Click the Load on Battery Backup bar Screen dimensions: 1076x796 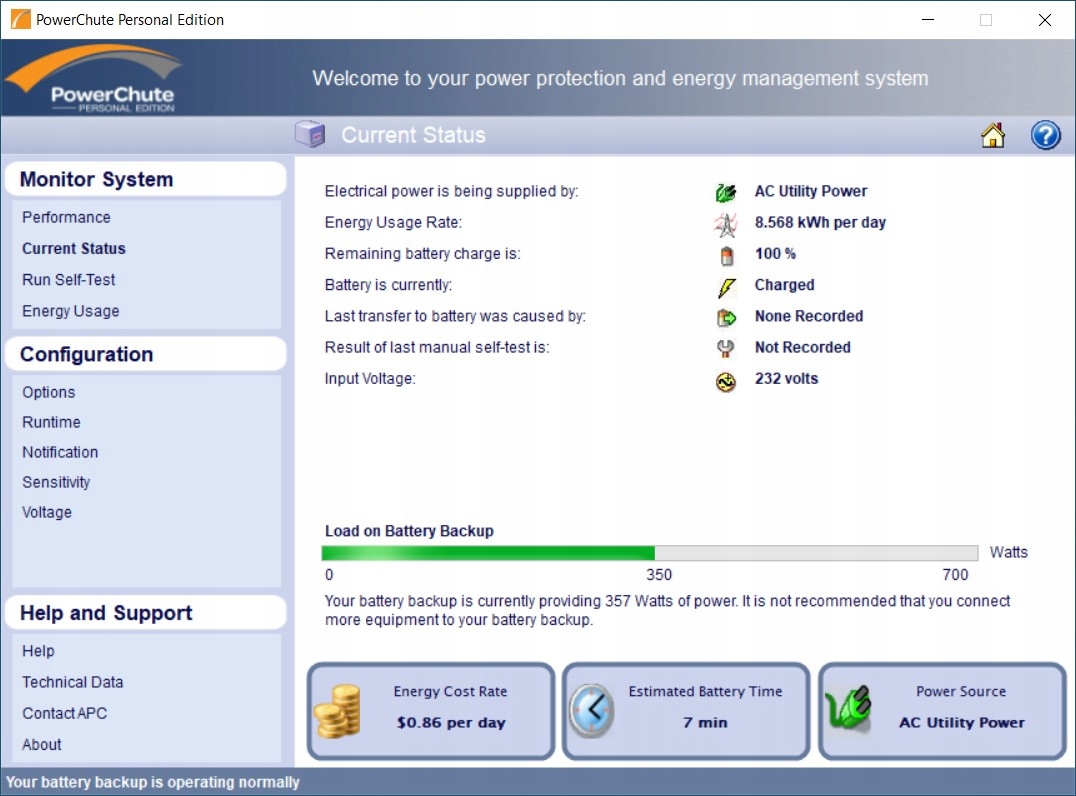pos(649,553)
